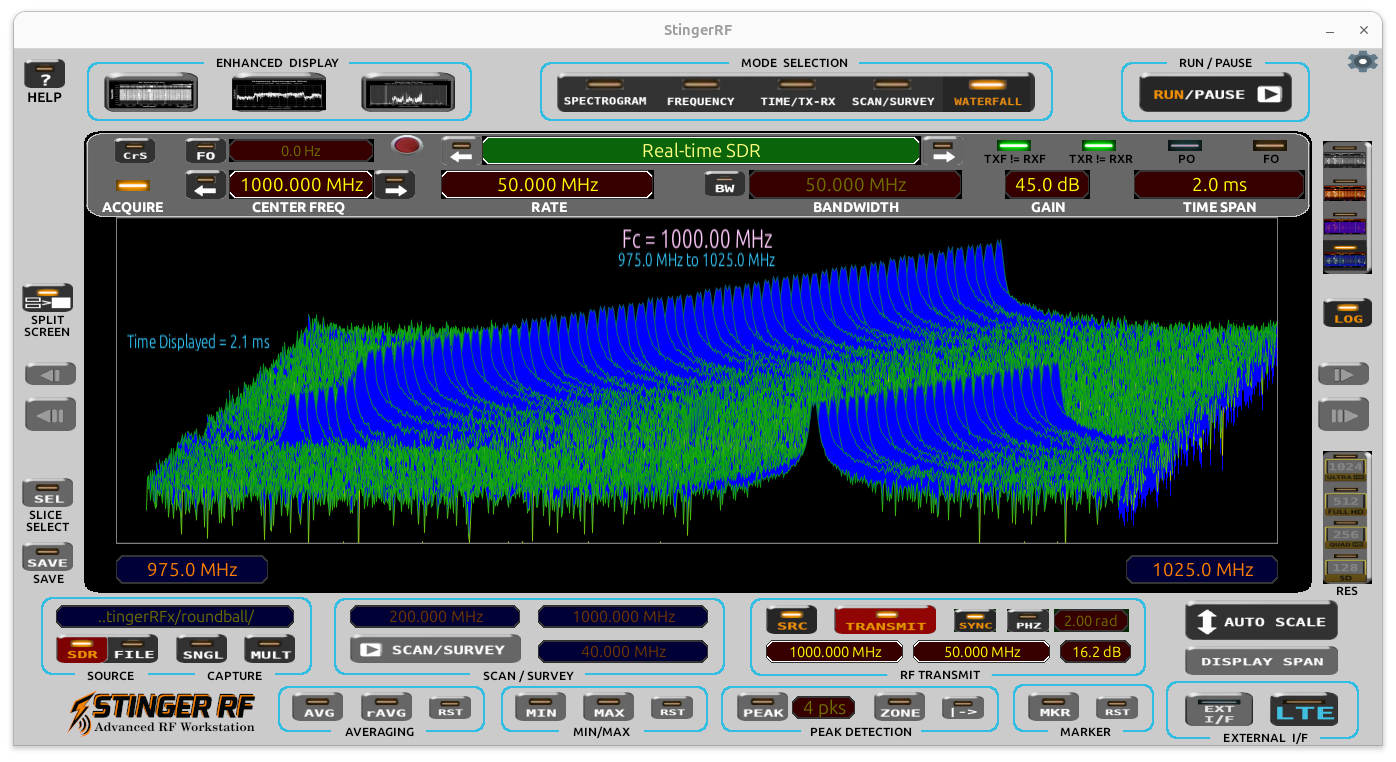Click the DISPLAY SPAN button
This screenshot has height=762, width=1396.
pyautogui.click(x=1261, y=661)
